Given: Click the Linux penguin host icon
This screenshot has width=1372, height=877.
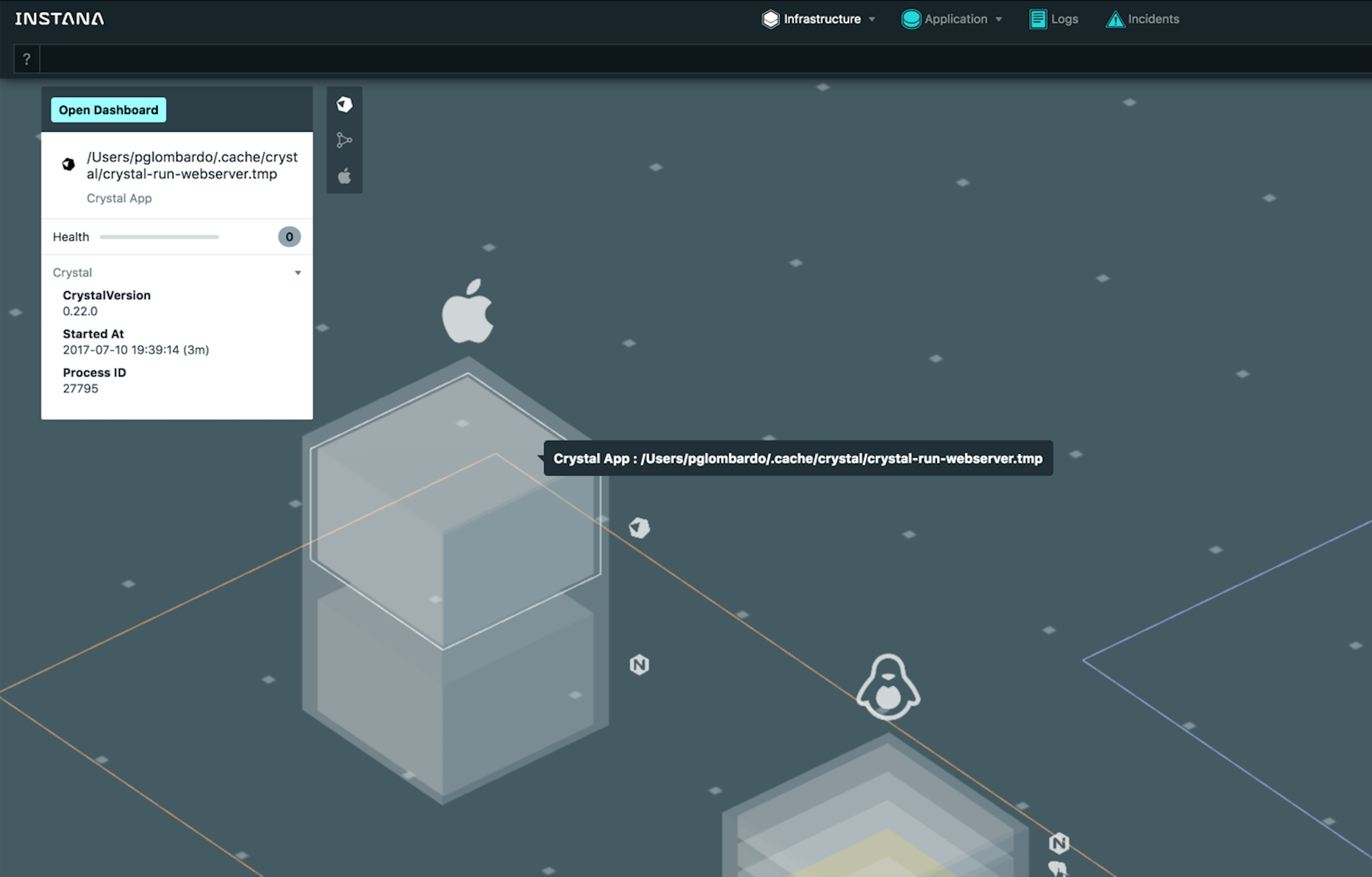Looking at the screenshot, I should [x=888, y=686].
